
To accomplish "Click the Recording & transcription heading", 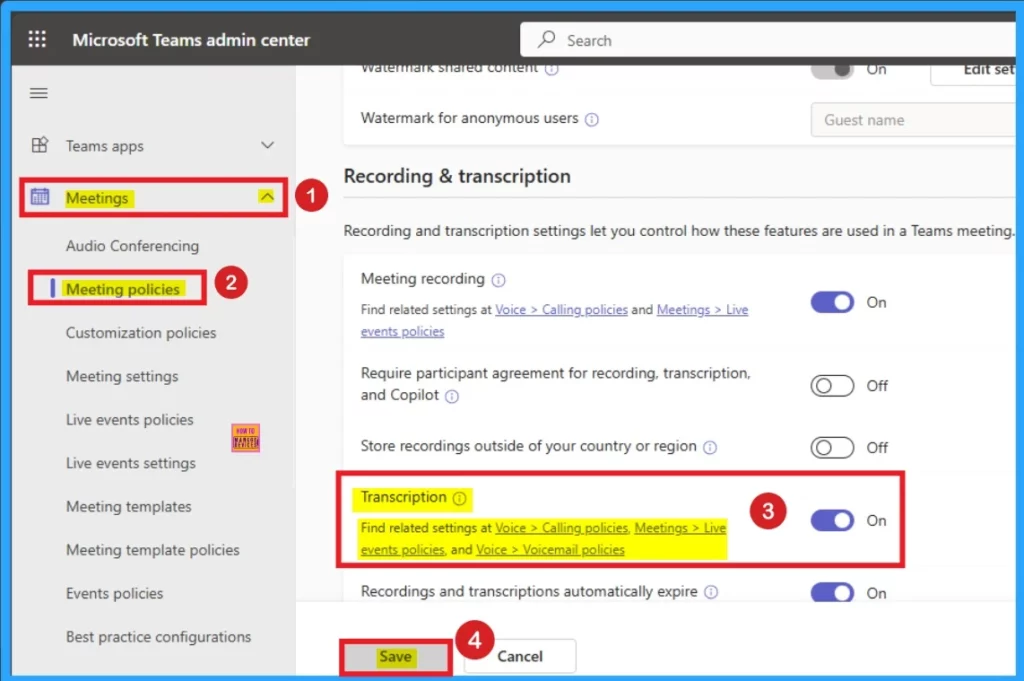I will [x=457, y=176].
